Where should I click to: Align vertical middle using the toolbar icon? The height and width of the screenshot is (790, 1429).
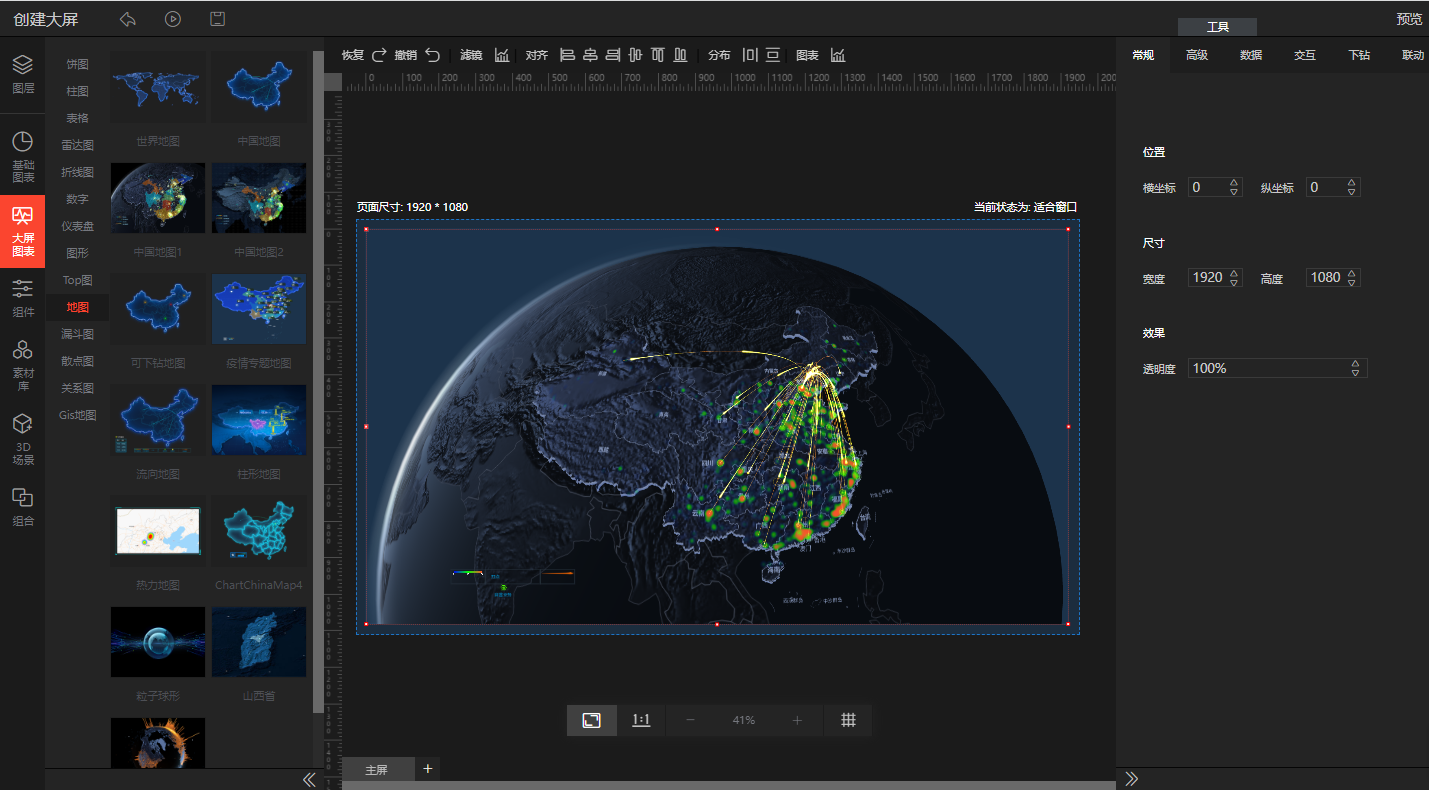tap(635, 55)
